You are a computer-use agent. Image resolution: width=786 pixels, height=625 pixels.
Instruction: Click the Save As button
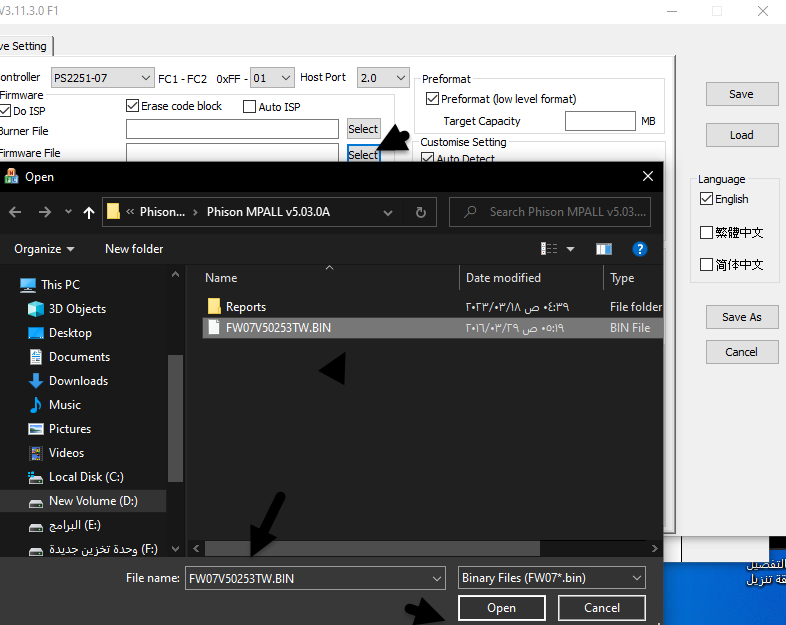(x=742, y=317)
